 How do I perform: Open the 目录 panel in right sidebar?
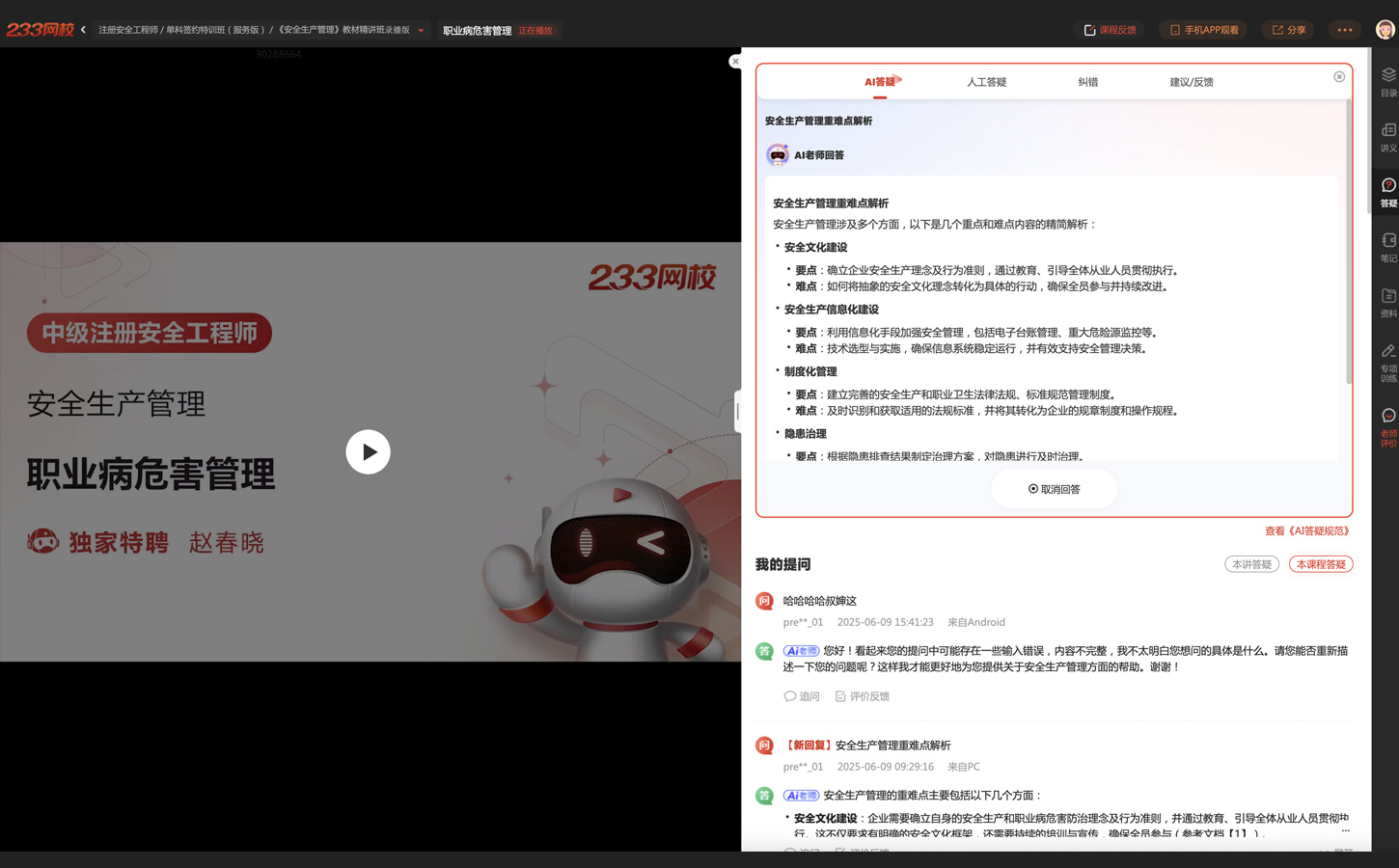(x=1387, y=81)
